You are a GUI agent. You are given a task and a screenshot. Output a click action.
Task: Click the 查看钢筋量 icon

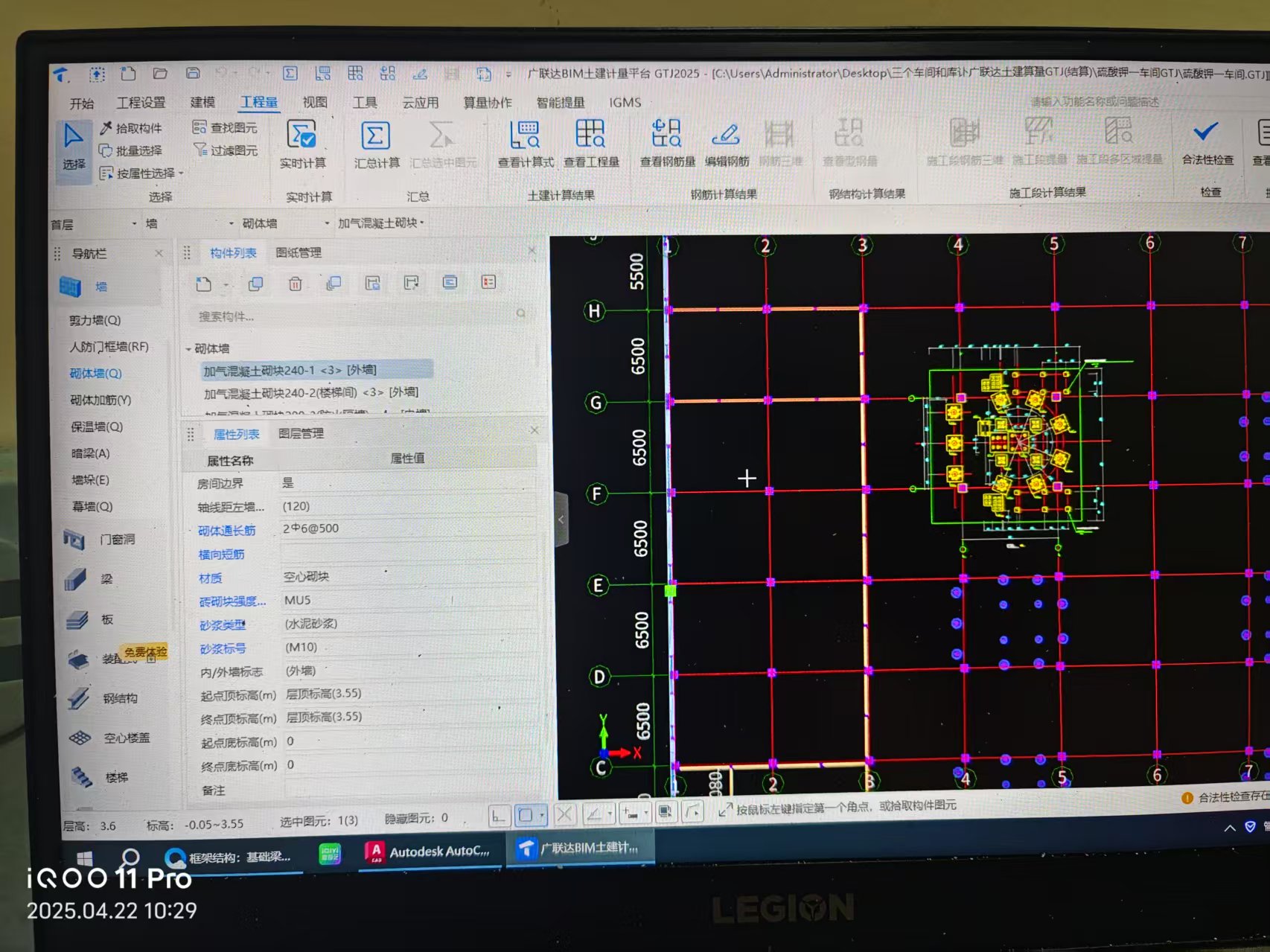666,133
